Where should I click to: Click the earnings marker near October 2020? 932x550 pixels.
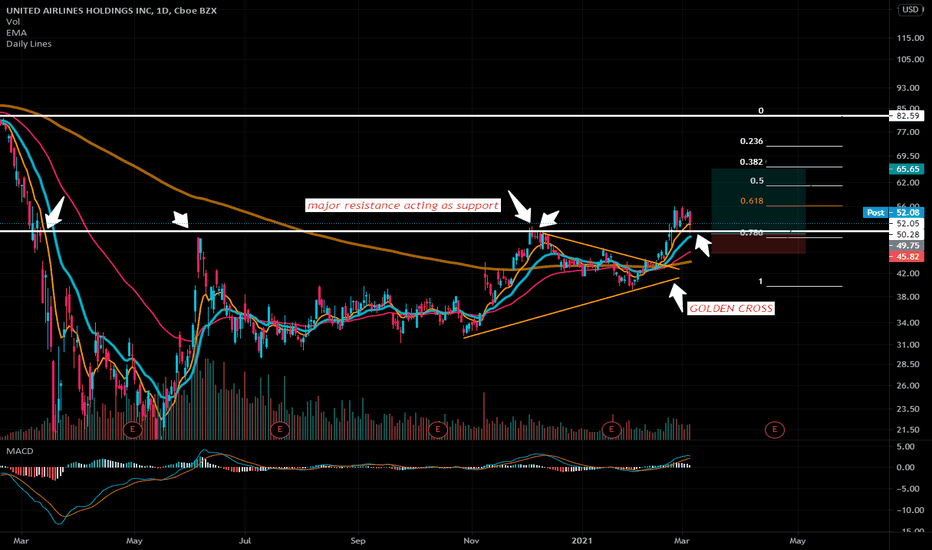(x=437, y=429)
